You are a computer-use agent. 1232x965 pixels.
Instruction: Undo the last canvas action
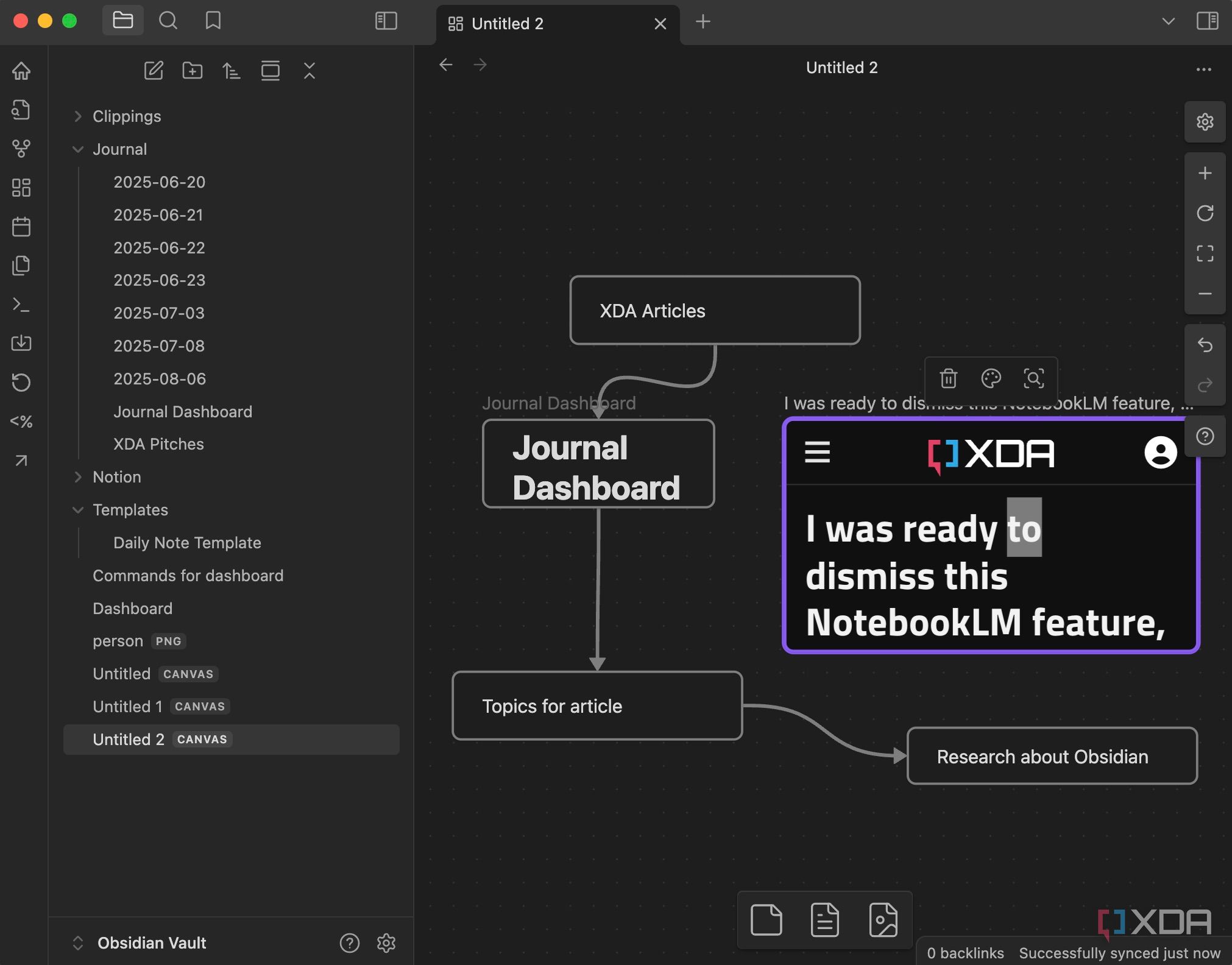click(x=1205, y=345)
